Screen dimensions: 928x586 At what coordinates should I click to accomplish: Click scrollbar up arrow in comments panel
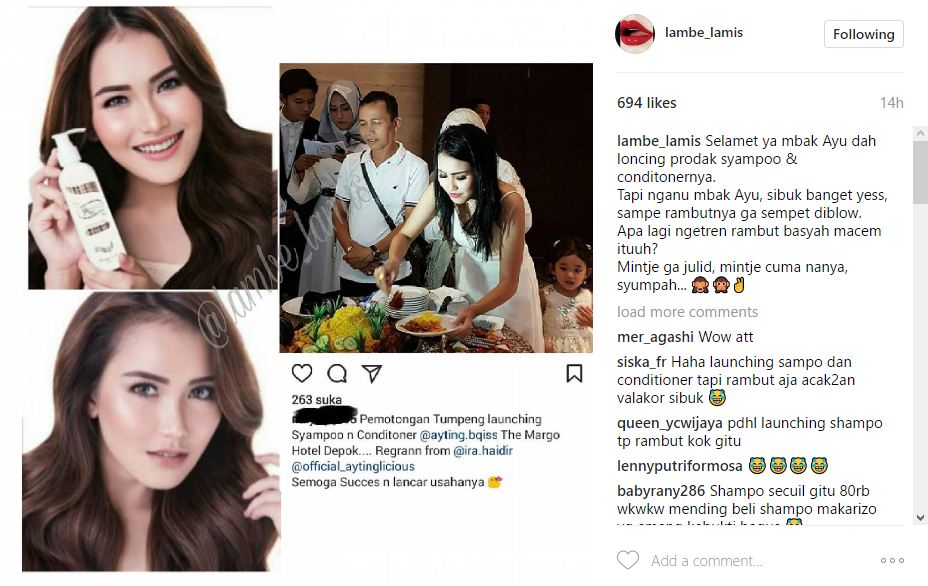click(x=920, y=133)
